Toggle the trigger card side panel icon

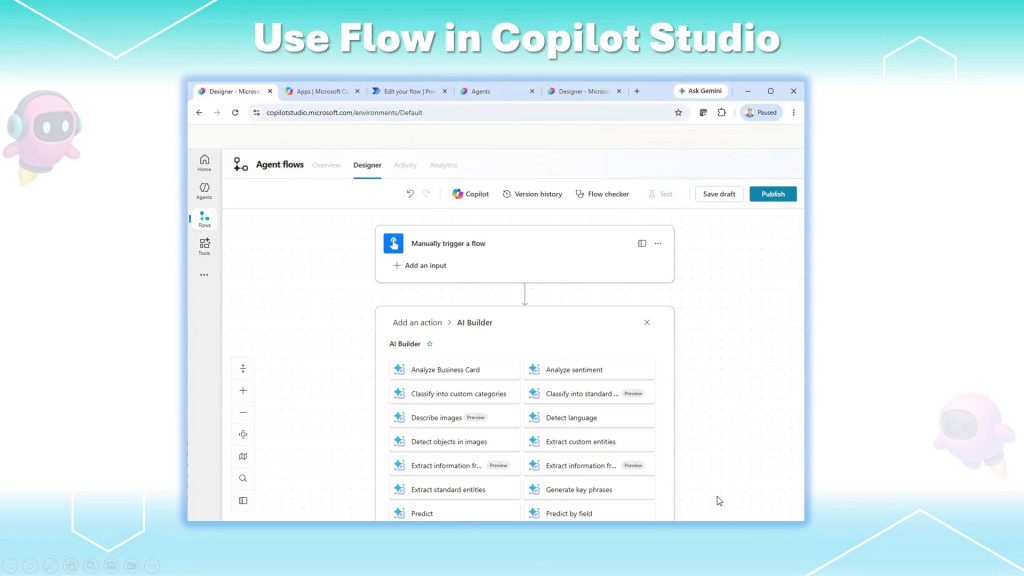tap(642, 244)
